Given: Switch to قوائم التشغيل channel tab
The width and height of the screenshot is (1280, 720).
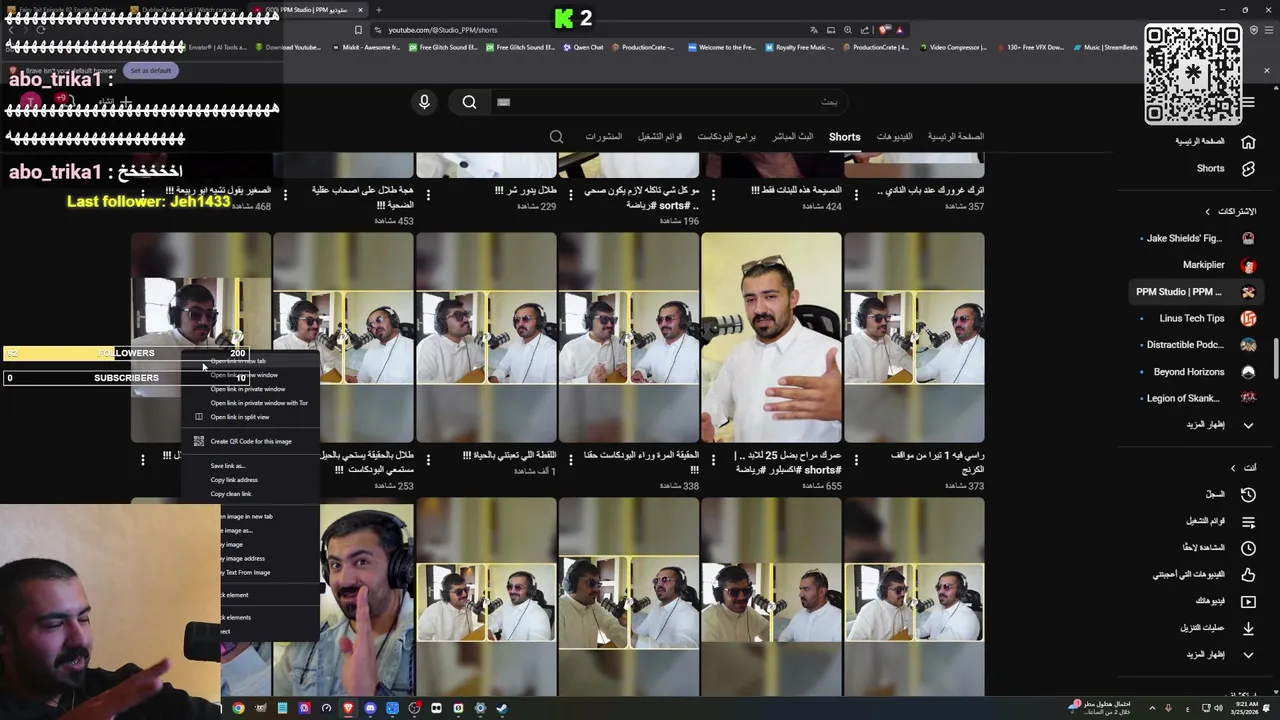Looking at the screenshot, I should pyautogui.click(x=660, y=137).
